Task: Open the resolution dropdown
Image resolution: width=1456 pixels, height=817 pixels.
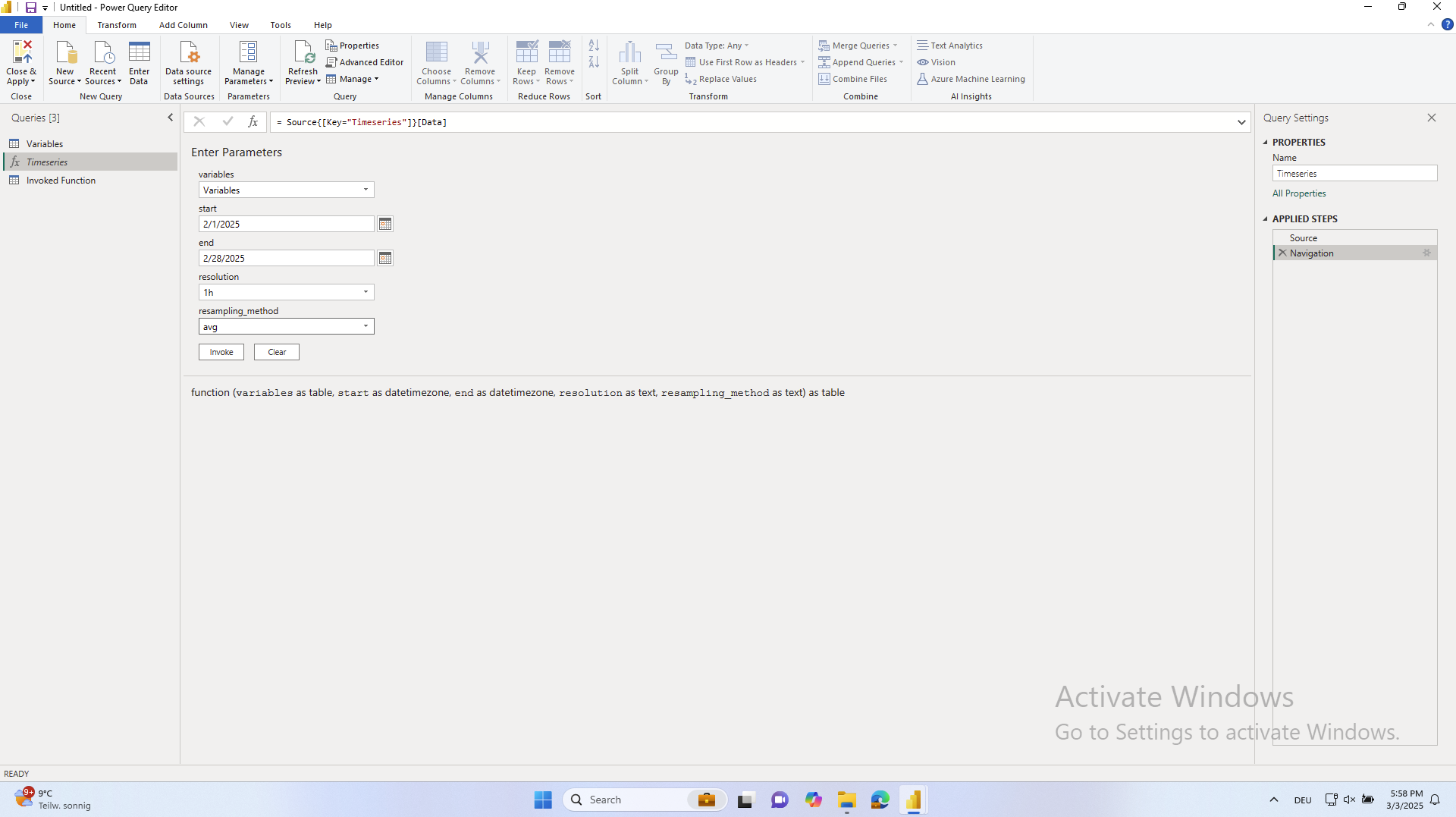Action: pos(366,292)
